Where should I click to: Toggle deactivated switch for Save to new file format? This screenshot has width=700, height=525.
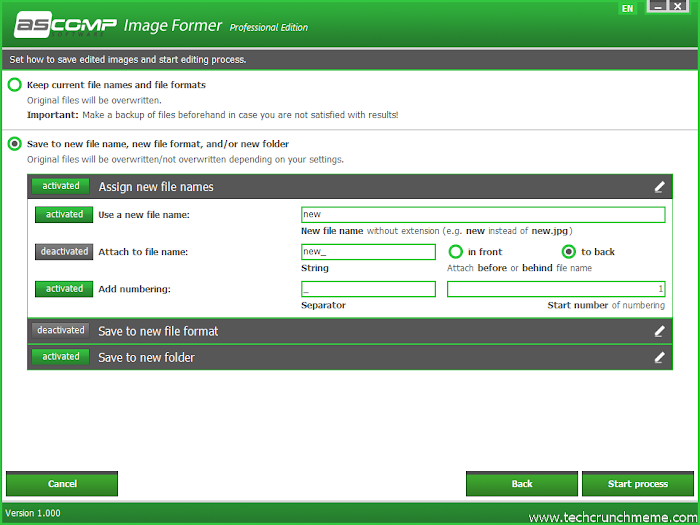point(61,330)
